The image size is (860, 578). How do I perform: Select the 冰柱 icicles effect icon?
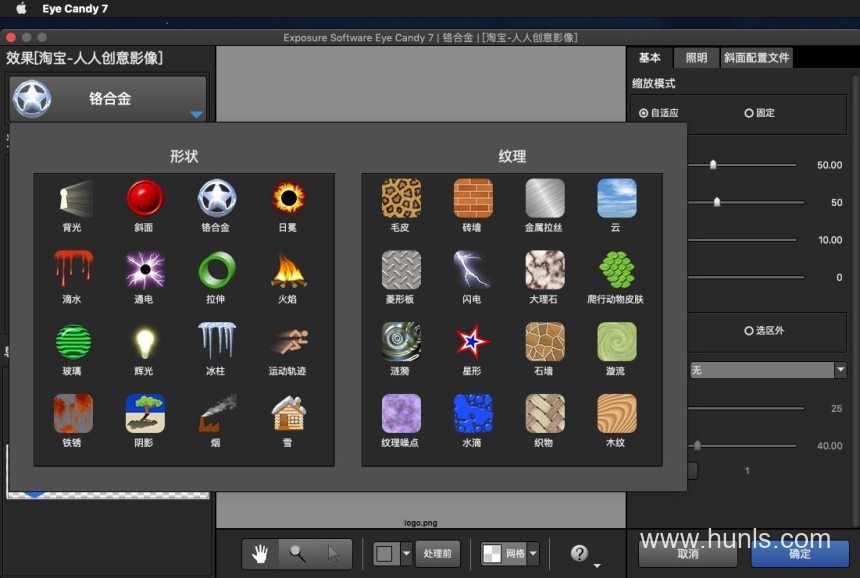coord(217,342)
